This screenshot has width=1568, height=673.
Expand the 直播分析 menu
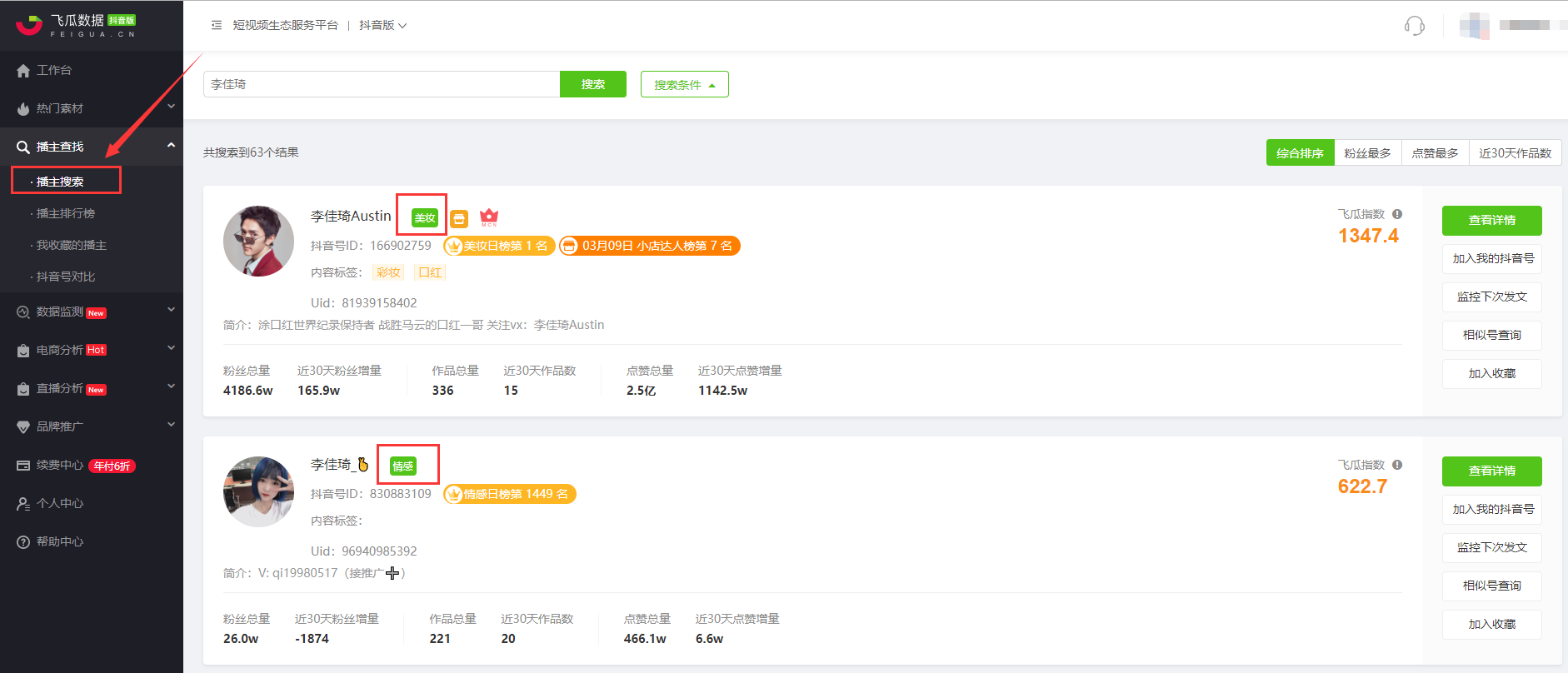point(171,386)
